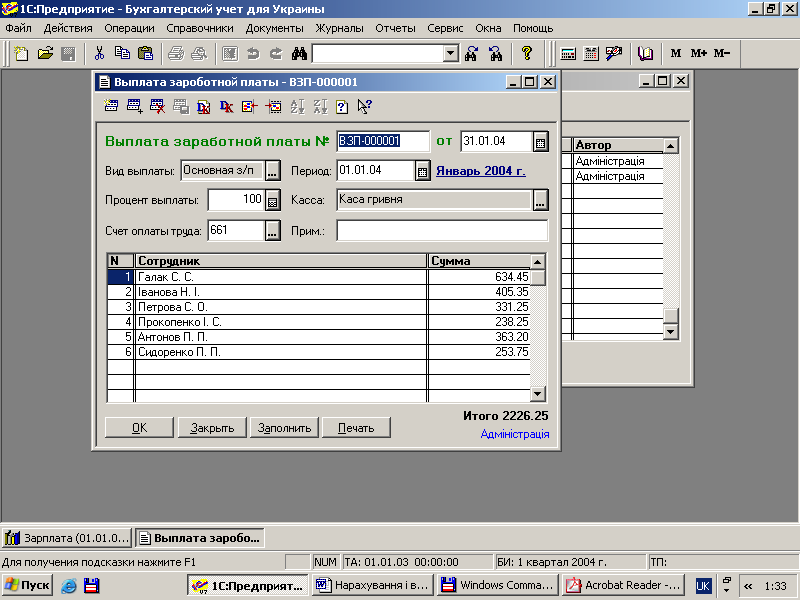Open the Сервис menu
This screenshot has width=800, height=600.
click(445, 28)
